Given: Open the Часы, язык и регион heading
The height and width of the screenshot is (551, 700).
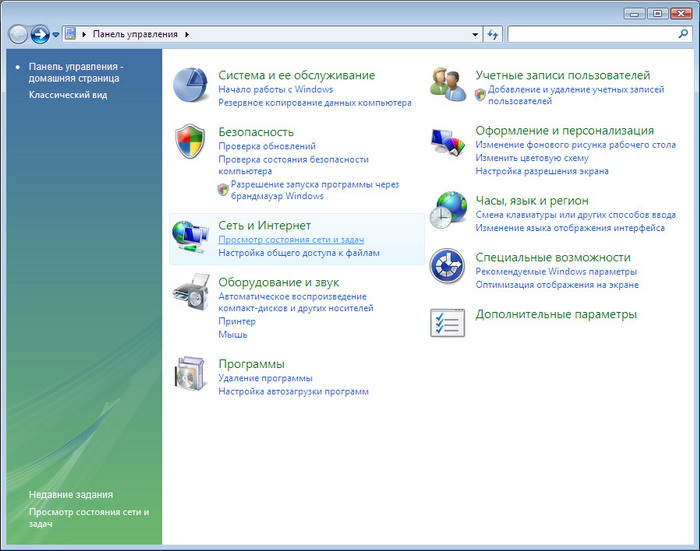Looking at the screenshot, I should tap(532, 200).
